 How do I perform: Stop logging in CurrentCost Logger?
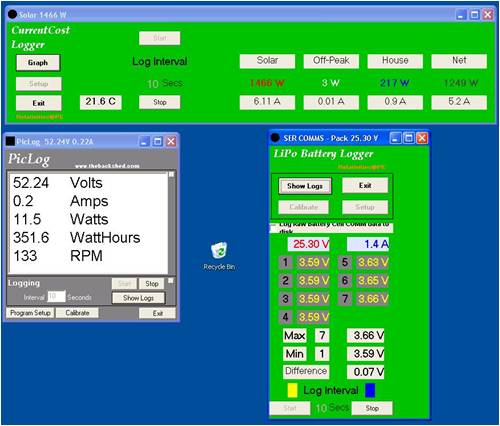click(x=160, y=102)
